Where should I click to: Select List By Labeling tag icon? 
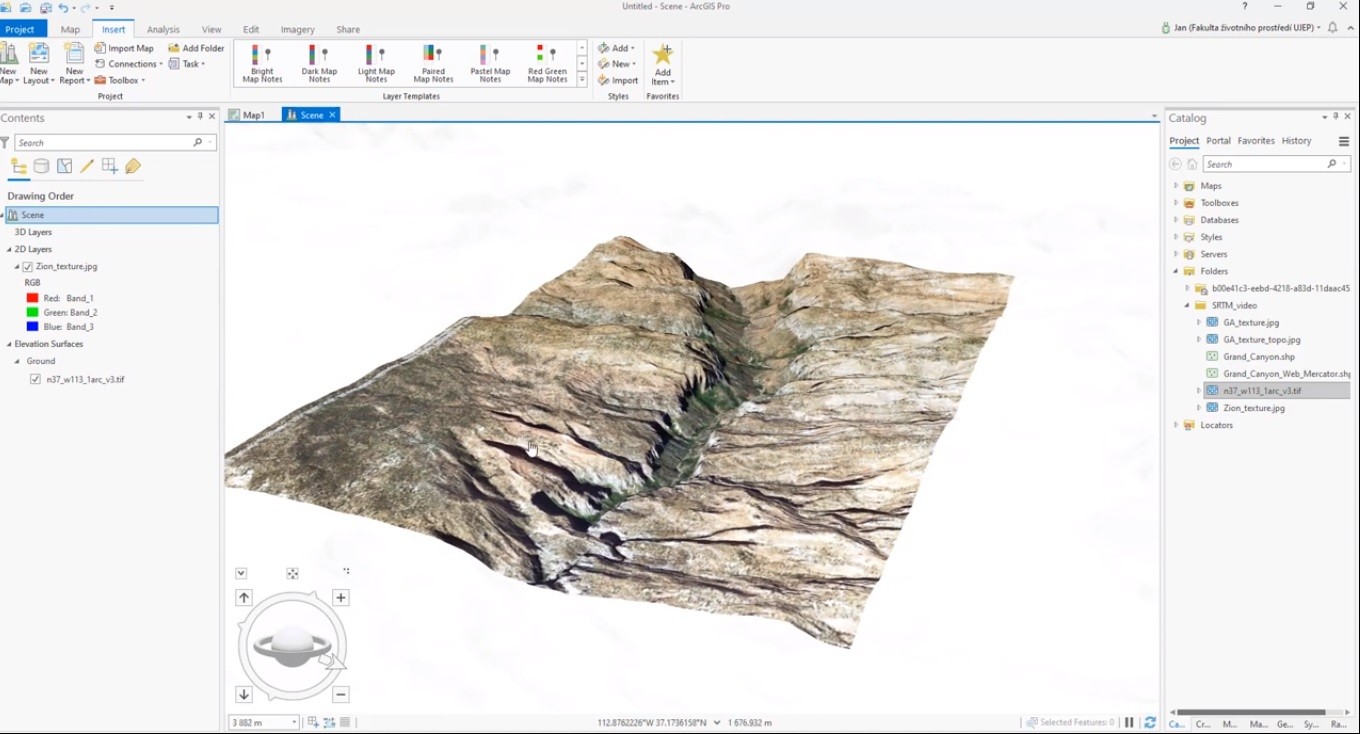[133, 167]
